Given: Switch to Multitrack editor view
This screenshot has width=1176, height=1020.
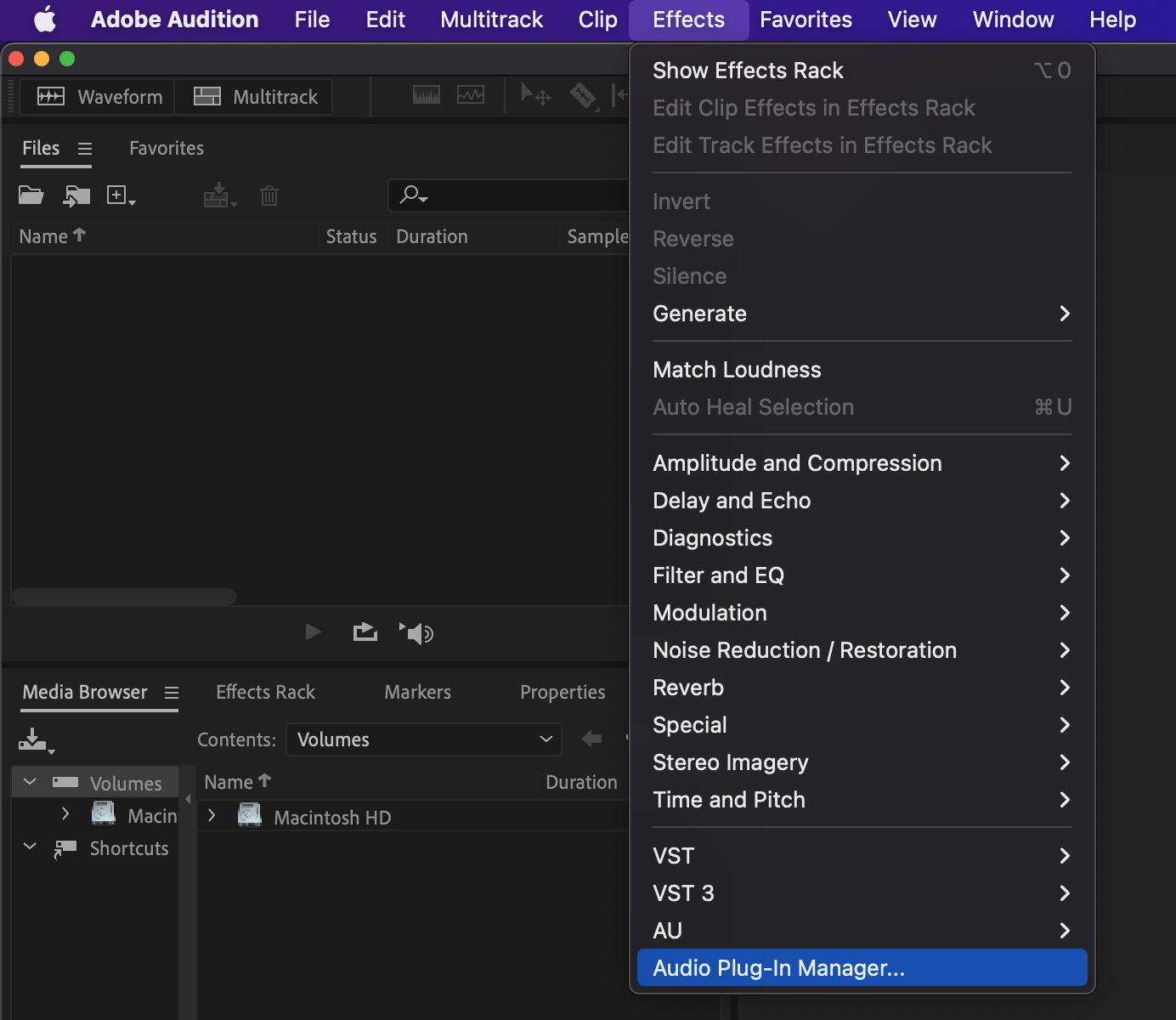Looking at the screenshot, I should [x=255, y=97].
